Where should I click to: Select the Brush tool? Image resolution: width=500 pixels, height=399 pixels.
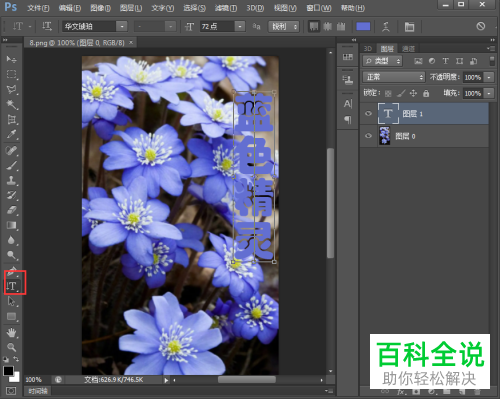11,165
